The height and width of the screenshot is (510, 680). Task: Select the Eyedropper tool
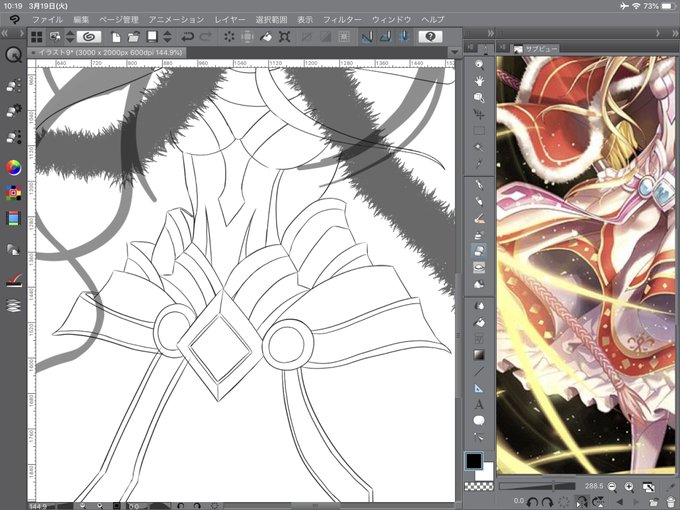click(479, 164)
